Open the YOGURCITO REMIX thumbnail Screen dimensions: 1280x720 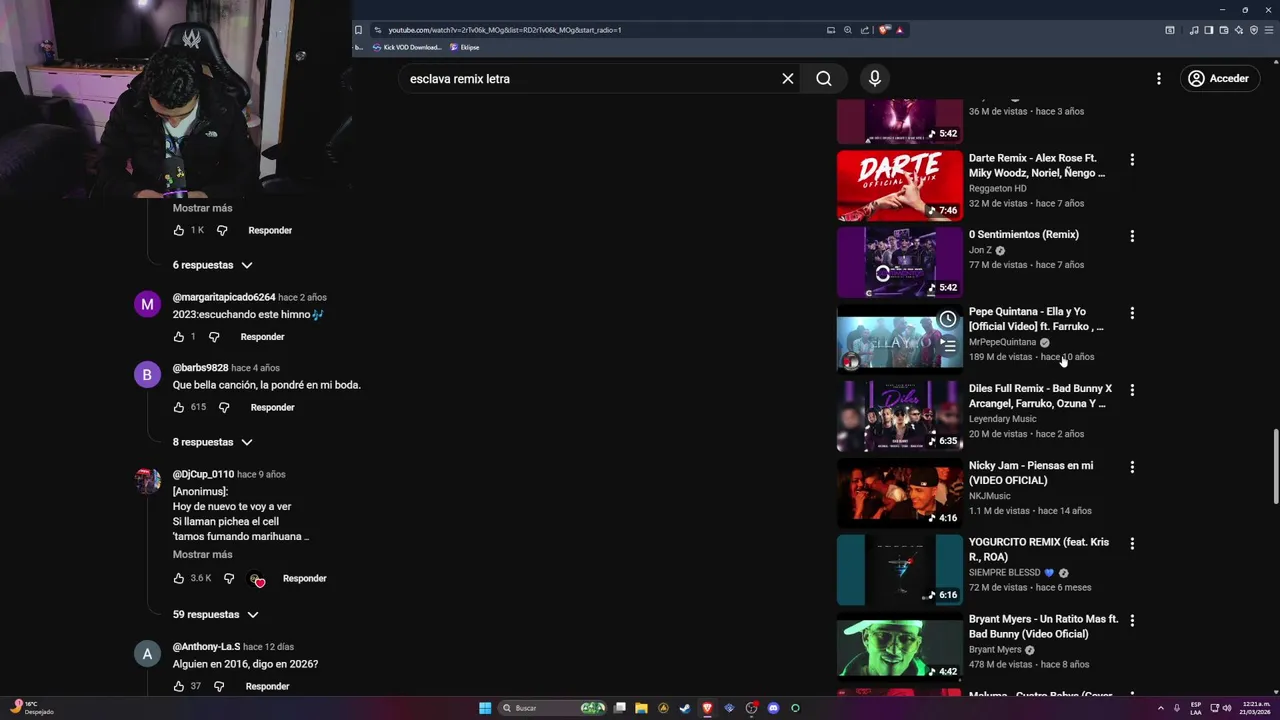(x=900, y=570)
